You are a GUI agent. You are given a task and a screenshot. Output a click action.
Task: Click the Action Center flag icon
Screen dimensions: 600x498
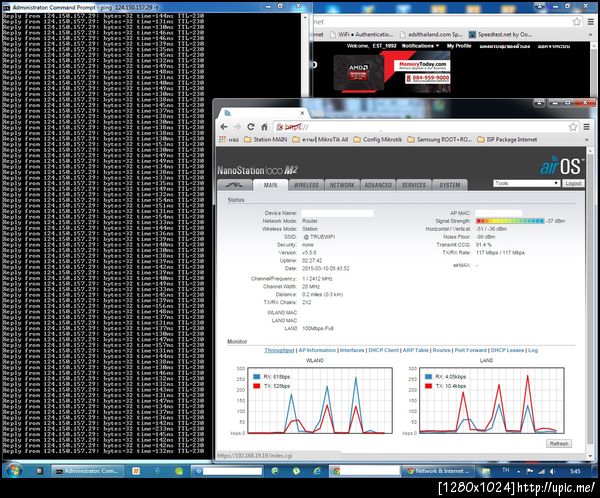click(x=530, y=471)
